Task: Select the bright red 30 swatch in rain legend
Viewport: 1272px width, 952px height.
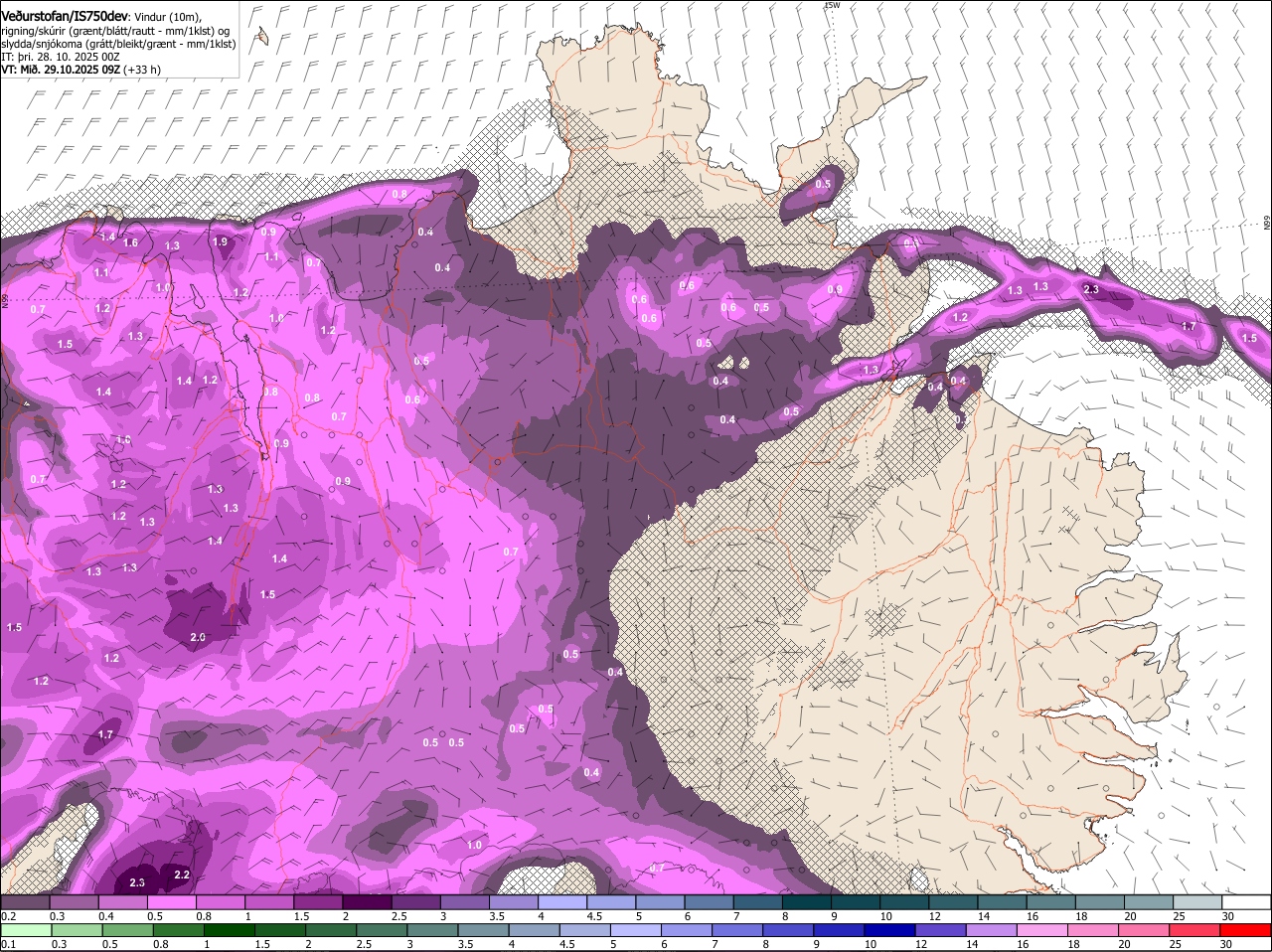Action: [1245, 930]
